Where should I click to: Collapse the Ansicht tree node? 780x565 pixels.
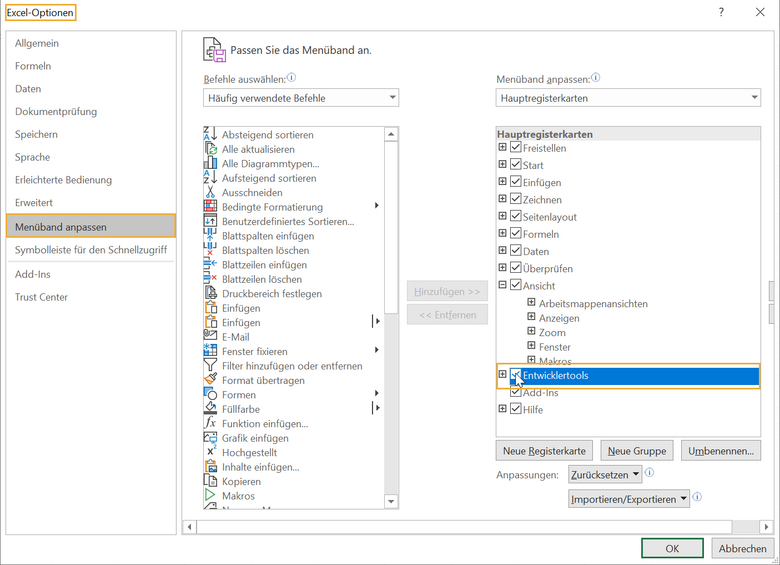click(x=502, y=284)
